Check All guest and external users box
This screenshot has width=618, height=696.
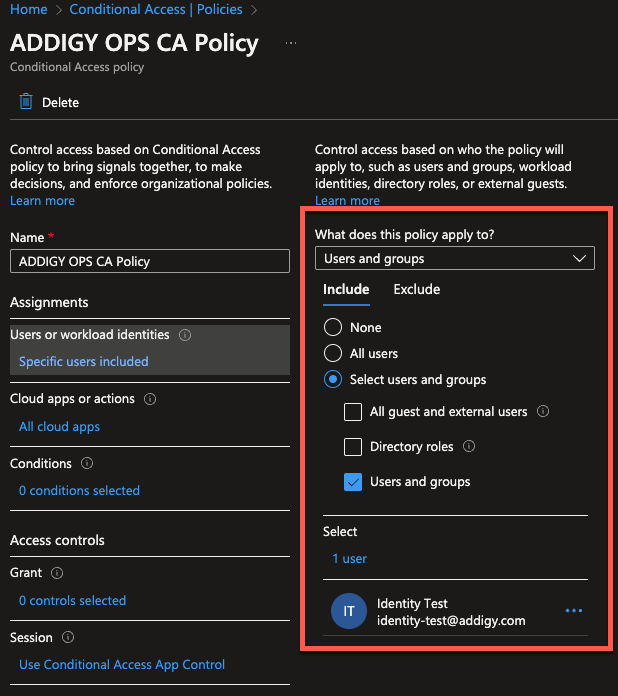353,411
